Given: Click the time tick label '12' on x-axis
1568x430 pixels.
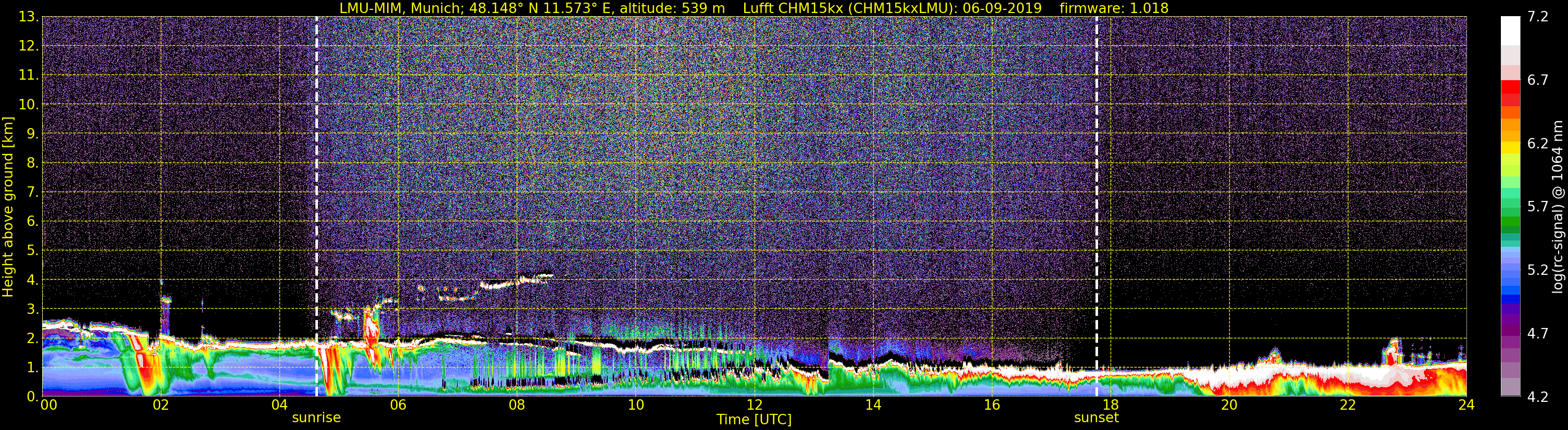Looking at the screenshot, I should click(754, 405).
